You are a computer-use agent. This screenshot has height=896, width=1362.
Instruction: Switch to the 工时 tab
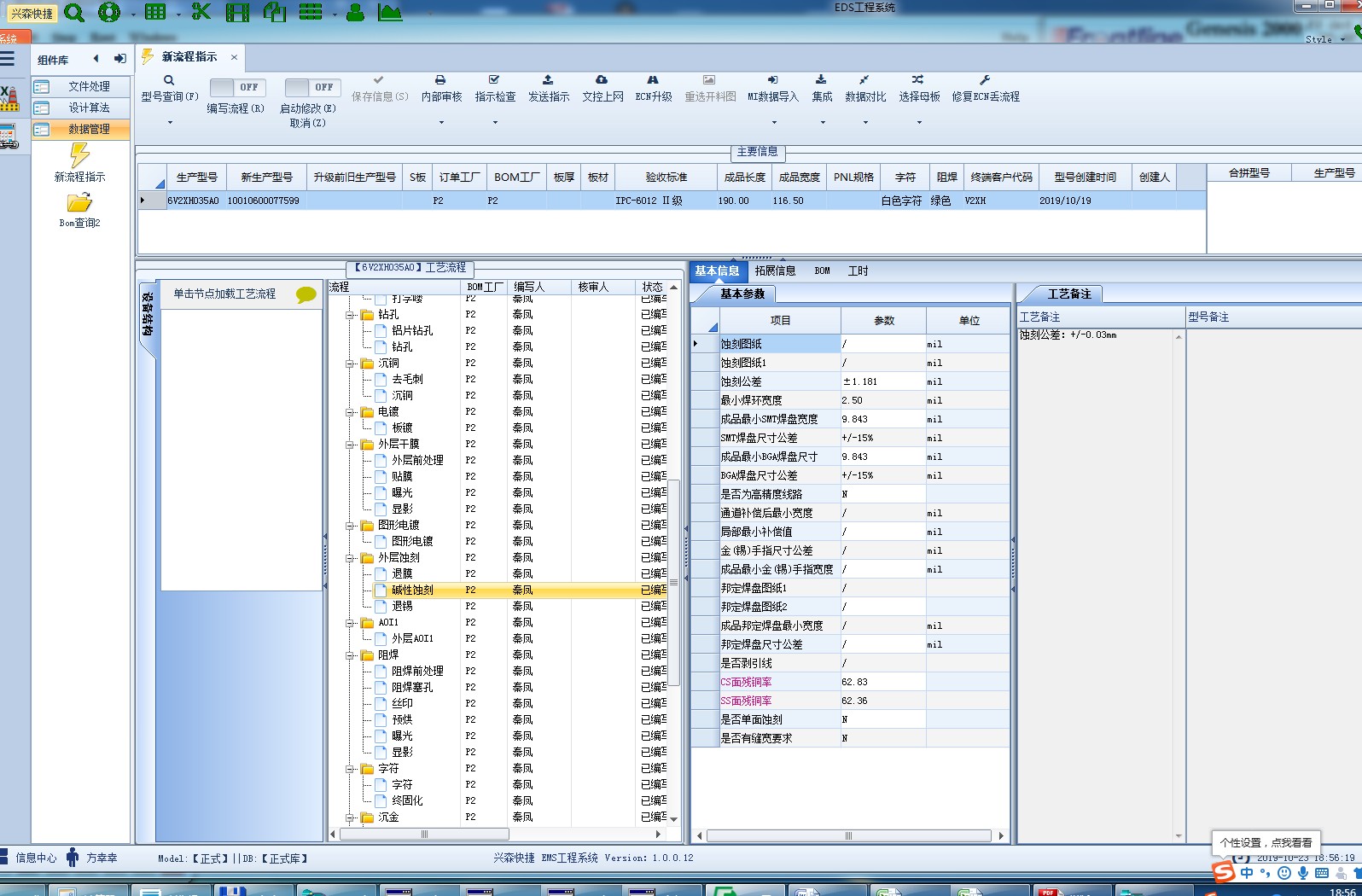[858, 271]
